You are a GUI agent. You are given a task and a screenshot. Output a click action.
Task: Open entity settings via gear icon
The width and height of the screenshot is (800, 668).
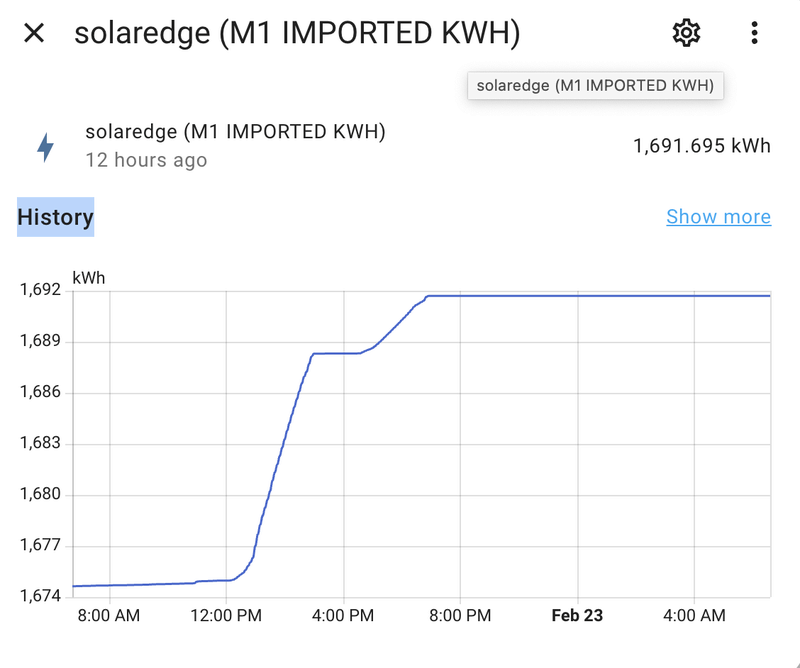(685, 33)
